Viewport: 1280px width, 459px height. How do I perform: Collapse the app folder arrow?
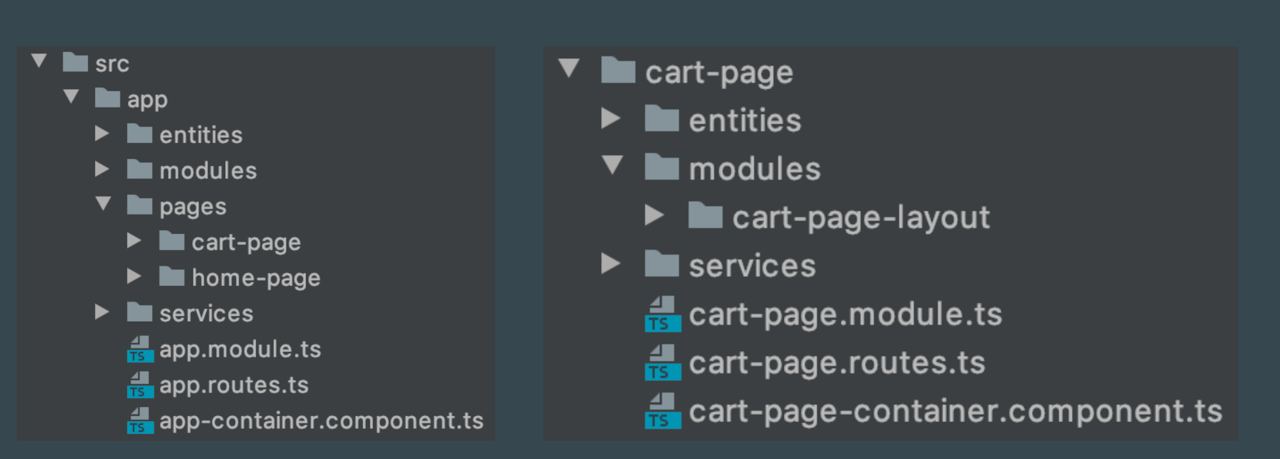[x=71, y=98]
